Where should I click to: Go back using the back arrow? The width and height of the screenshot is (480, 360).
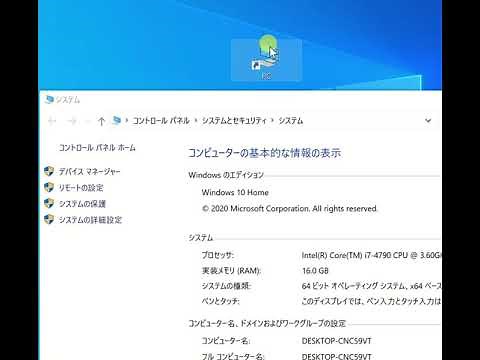point(52,121)
